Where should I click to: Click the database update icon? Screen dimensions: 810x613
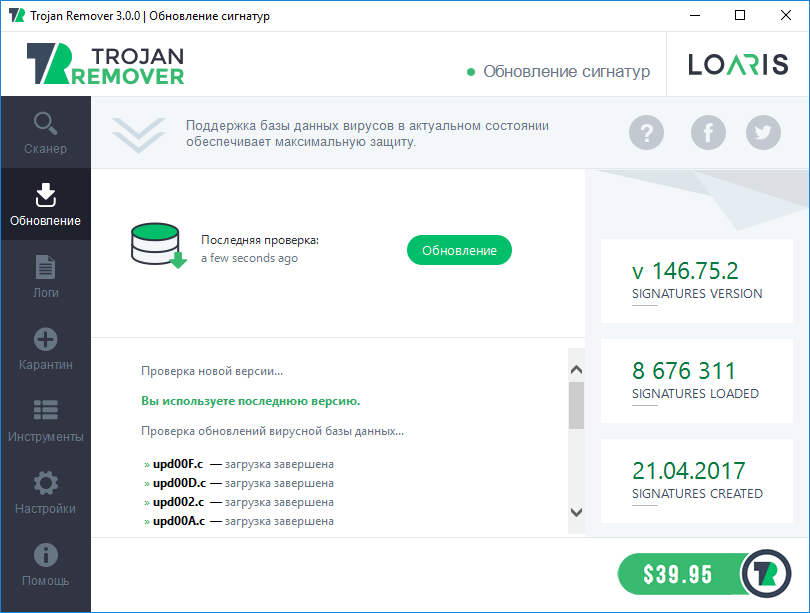[158, 245]
